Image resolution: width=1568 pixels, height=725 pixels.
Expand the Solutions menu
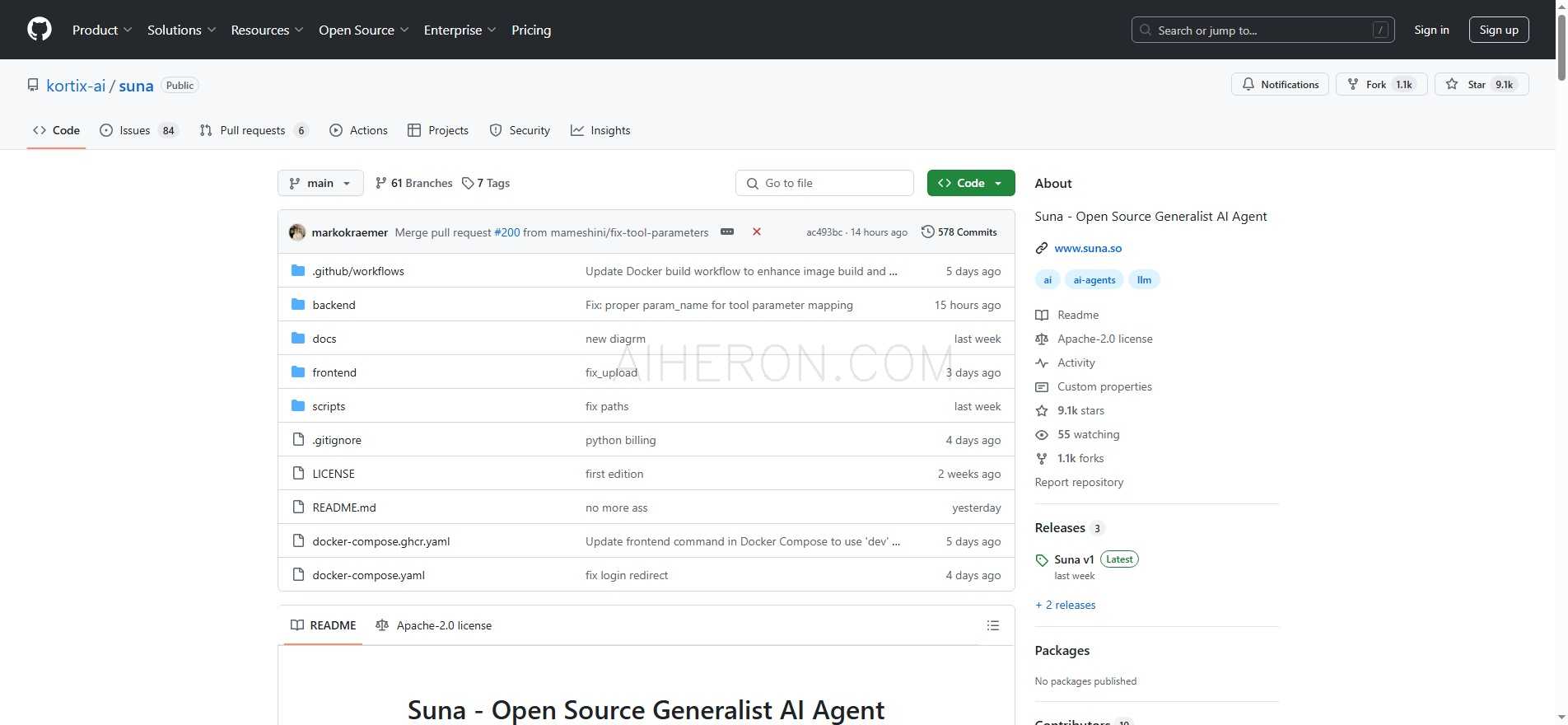click(181, 30)
